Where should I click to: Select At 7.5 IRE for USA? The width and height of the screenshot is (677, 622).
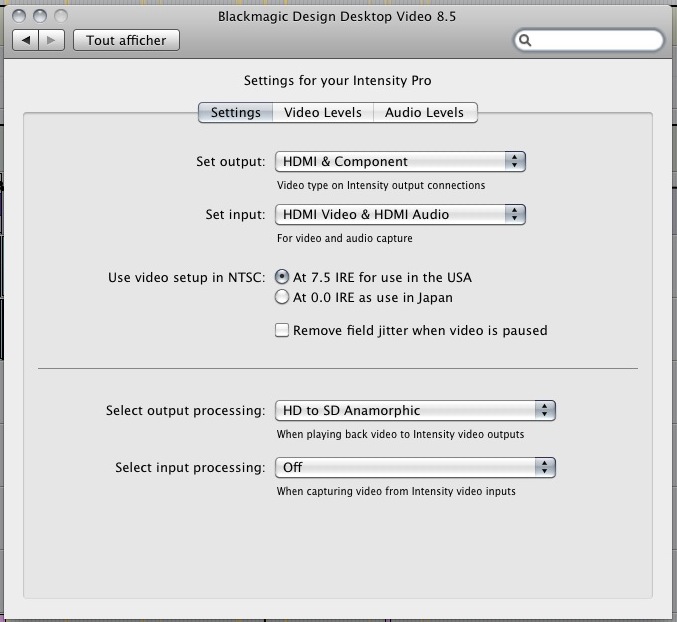[283, 278]
